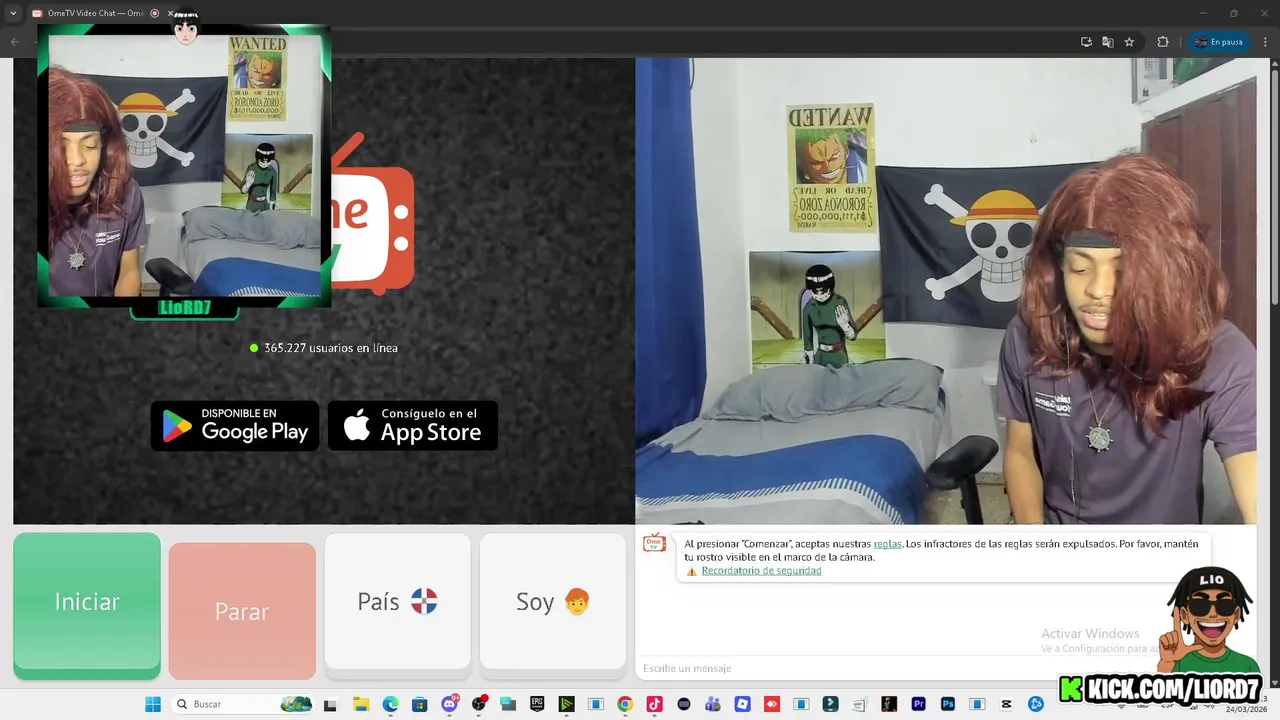This screenshot has height=720, width=1280.
Task: Open Task View from the taskbar
Action: tap(330, 704)
